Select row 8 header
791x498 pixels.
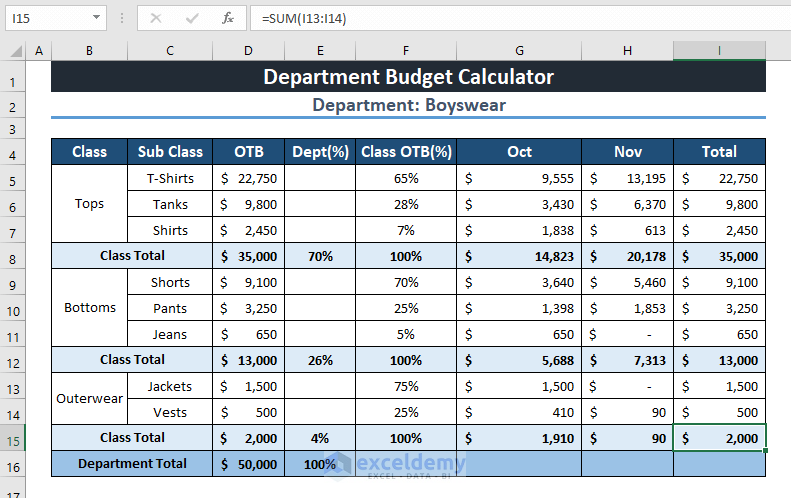13,256
